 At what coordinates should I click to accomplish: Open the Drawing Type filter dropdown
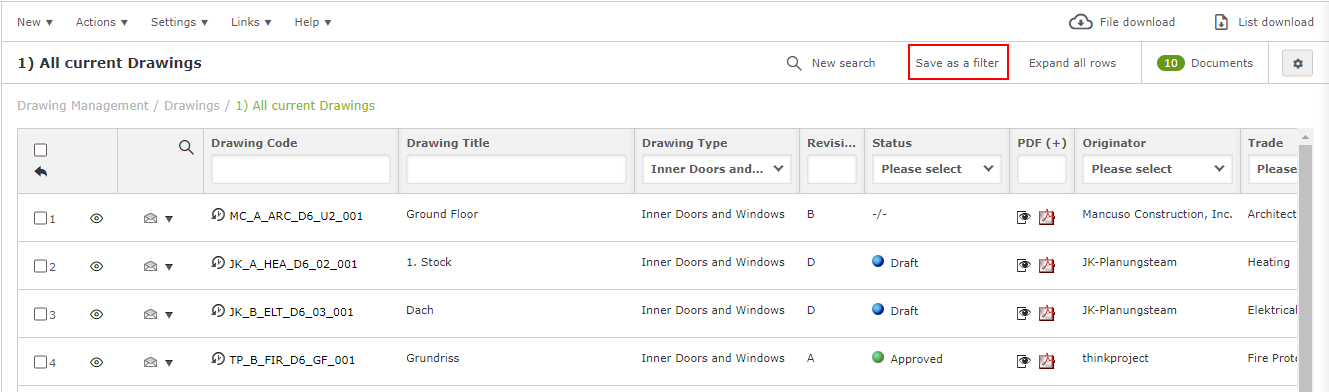[716, 169]
